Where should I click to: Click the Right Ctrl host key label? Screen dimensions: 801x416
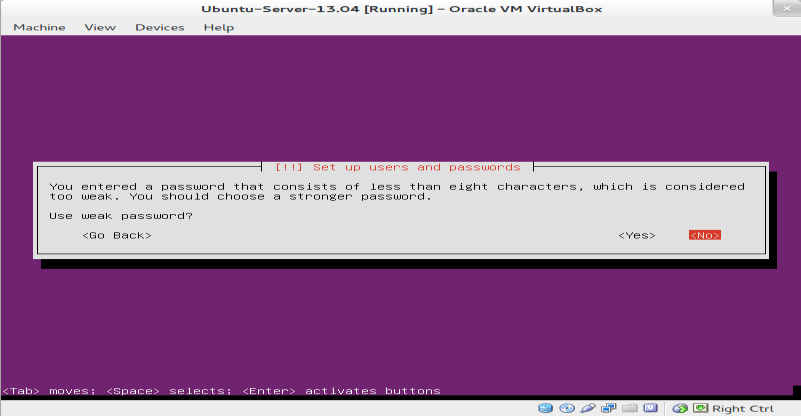coord(743,408)
